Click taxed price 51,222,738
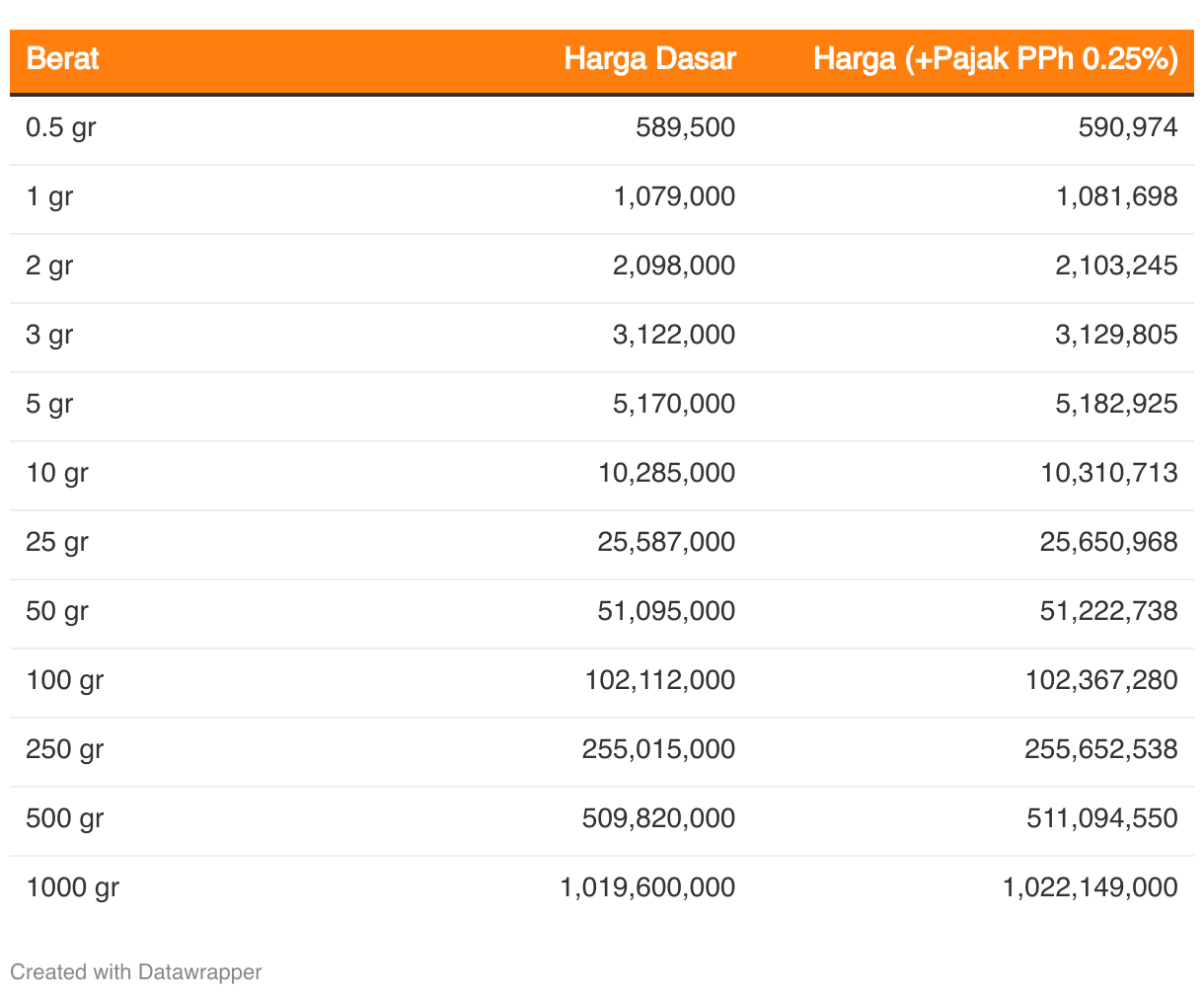This screenshot has height=995, width=1204. pos(1108,611)
